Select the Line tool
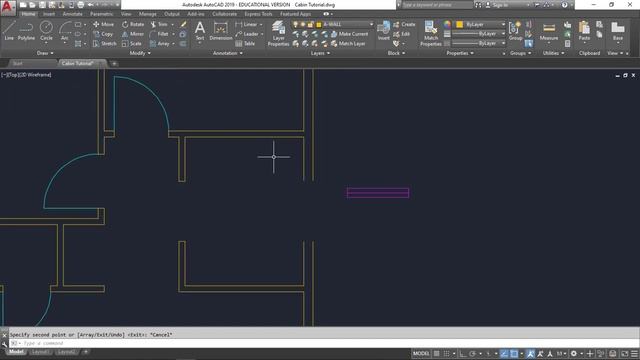The height and width of the screenshot is (360, 640). (9, 31)
